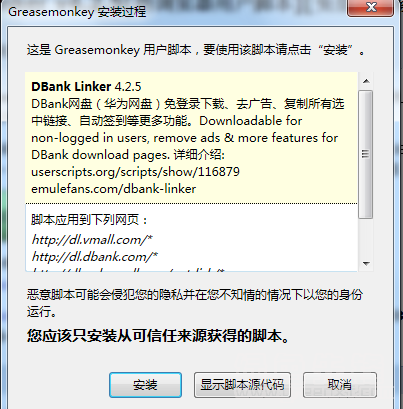Click the bold trusted-source warning text
Screen dimensions: 403x409
[x=158, y=336]
